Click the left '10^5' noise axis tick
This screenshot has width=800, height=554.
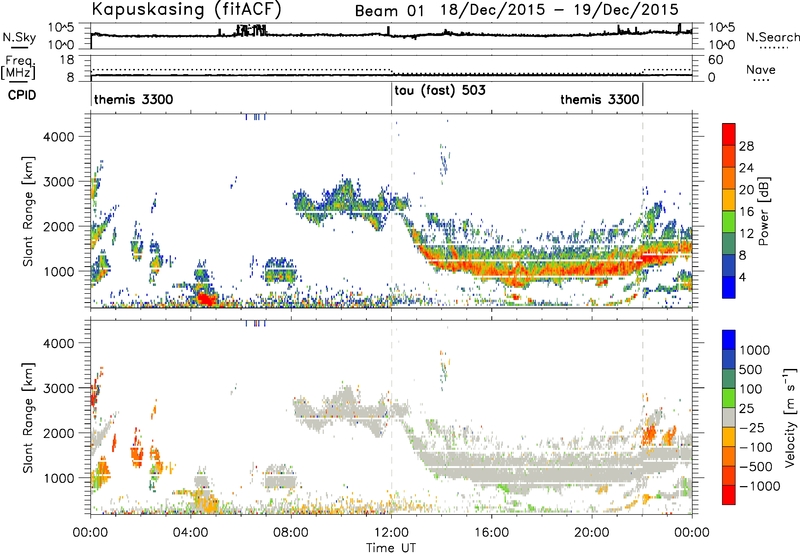[61, 28]
